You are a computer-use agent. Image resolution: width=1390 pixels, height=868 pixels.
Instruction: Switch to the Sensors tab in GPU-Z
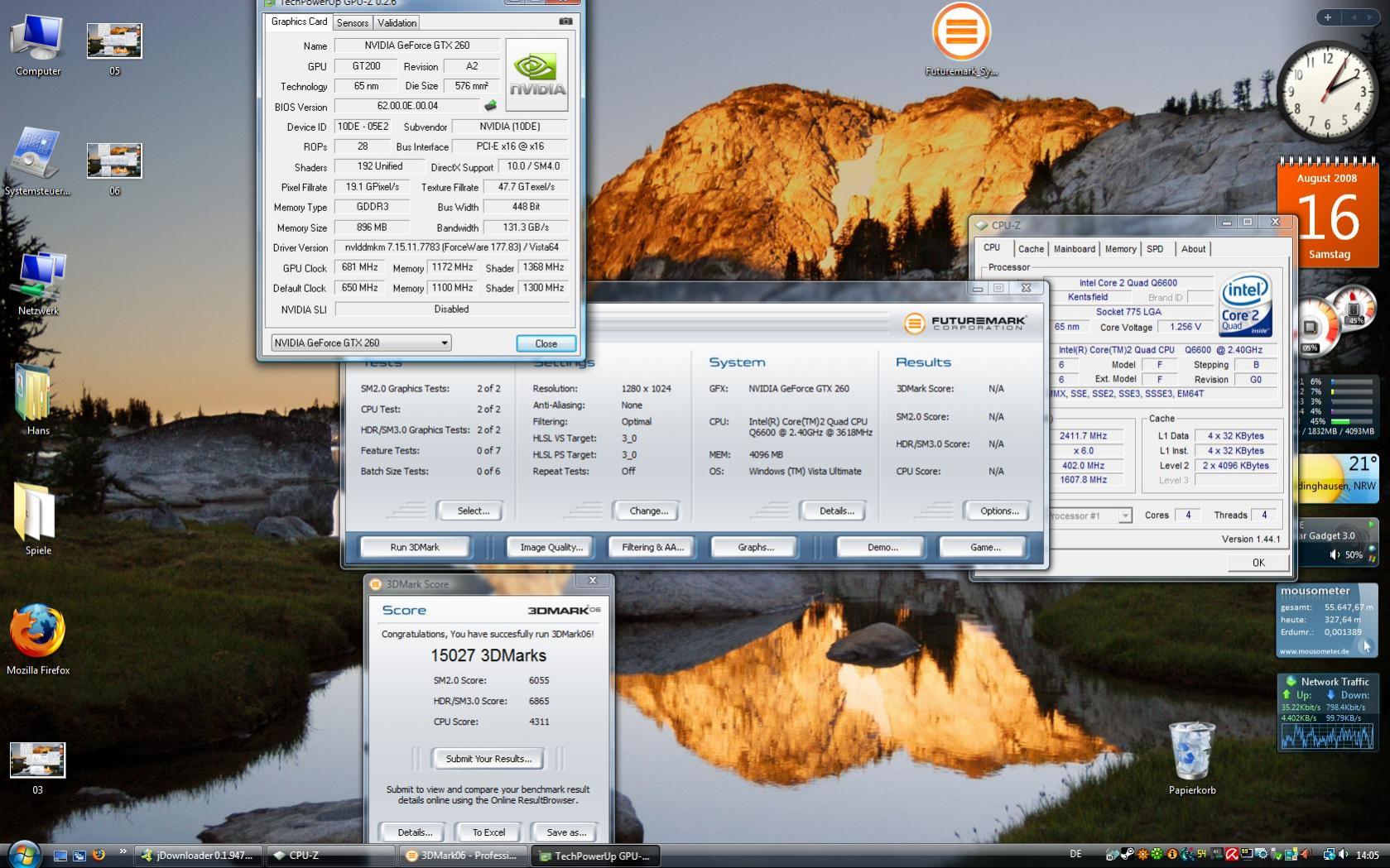pyautogui.click(x=353, y=23)
